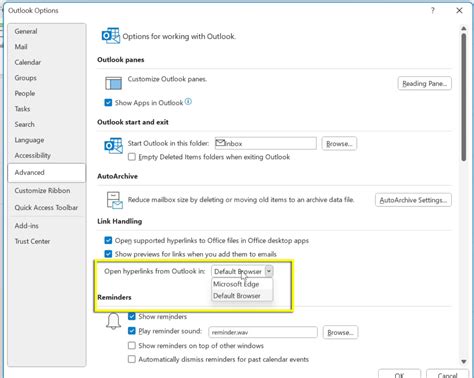Open the Groups options category
This screenshot has height=378, width=474.
[47, 78]
